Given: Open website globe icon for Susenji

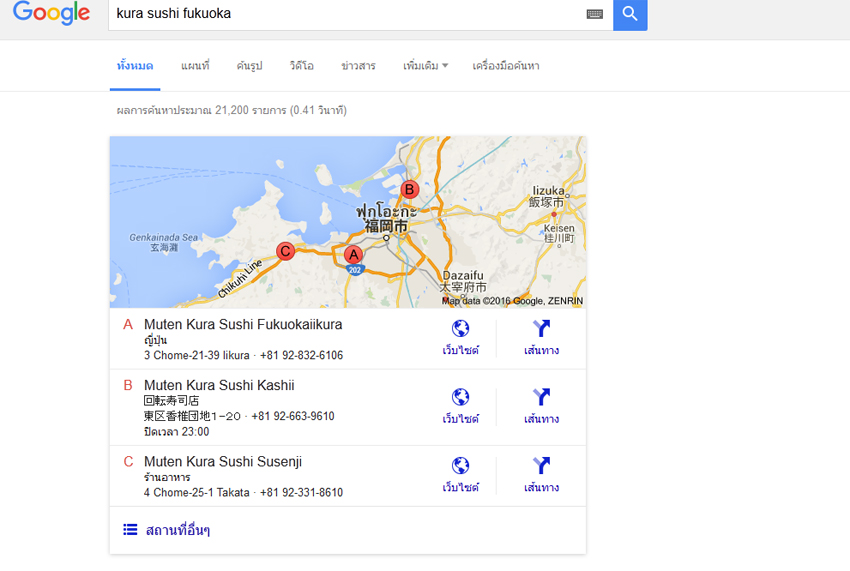Looking at the screenshot, I should pyautogui.click(x=461, y=465).
